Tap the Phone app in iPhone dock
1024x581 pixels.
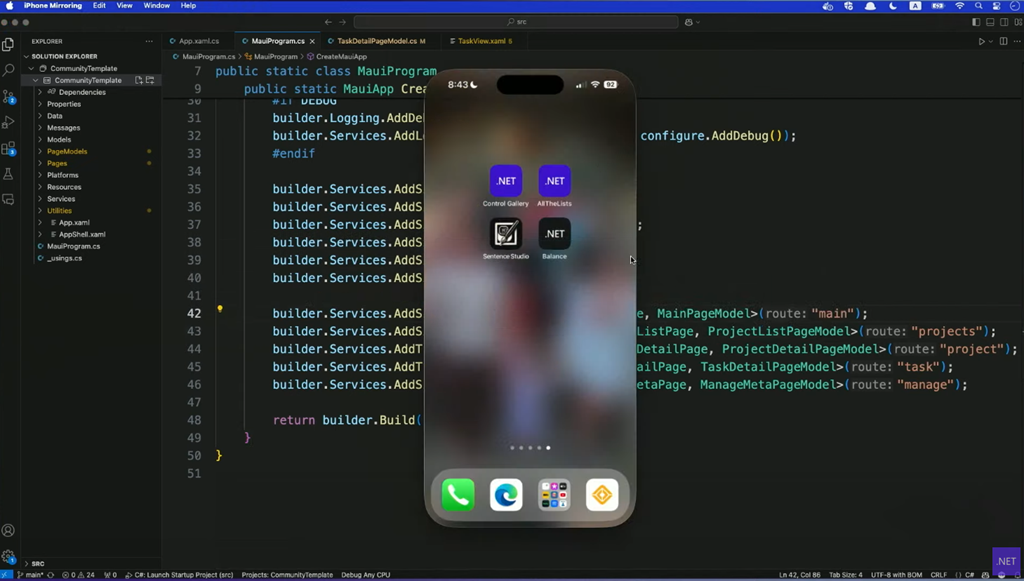458,495
